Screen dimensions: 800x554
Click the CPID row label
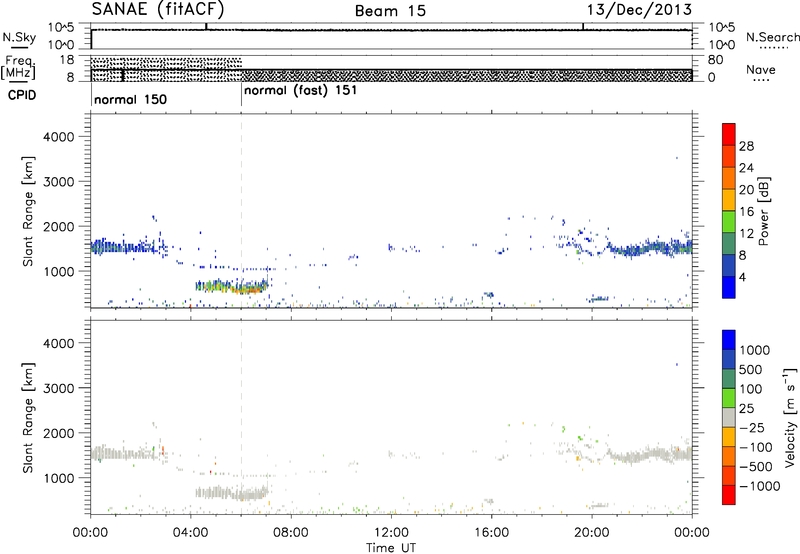pos(22,95)
